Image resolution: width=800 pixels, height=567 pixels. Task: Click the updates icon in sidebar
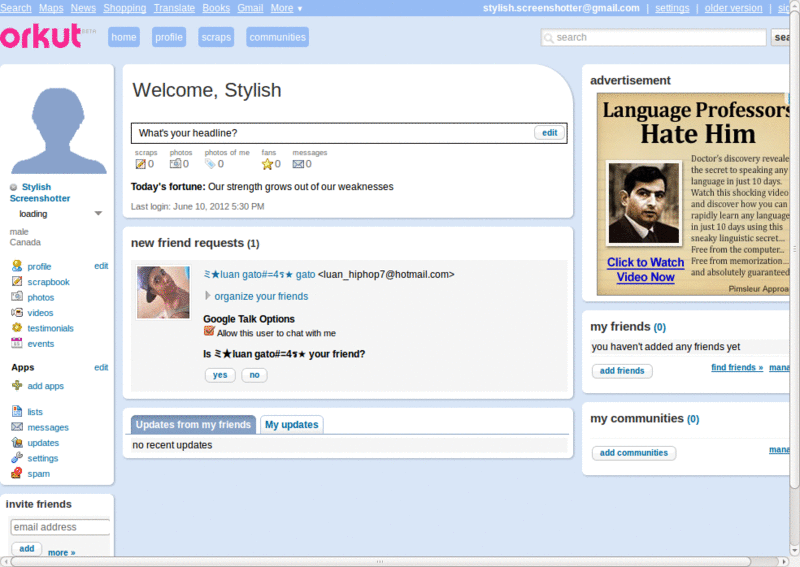click(x=17, y=442)
